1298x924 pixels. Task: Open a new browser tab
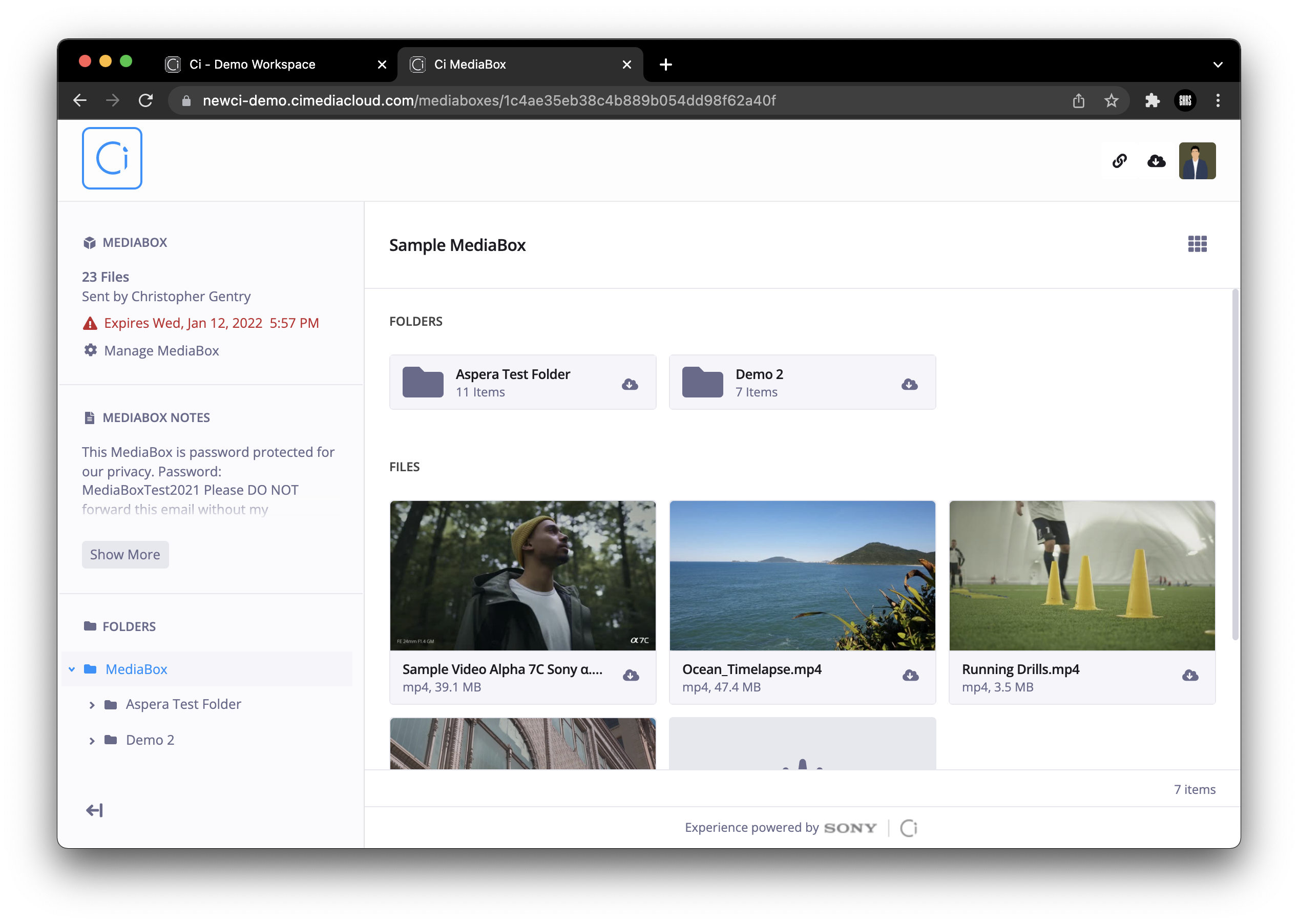[x=666, y=65]
